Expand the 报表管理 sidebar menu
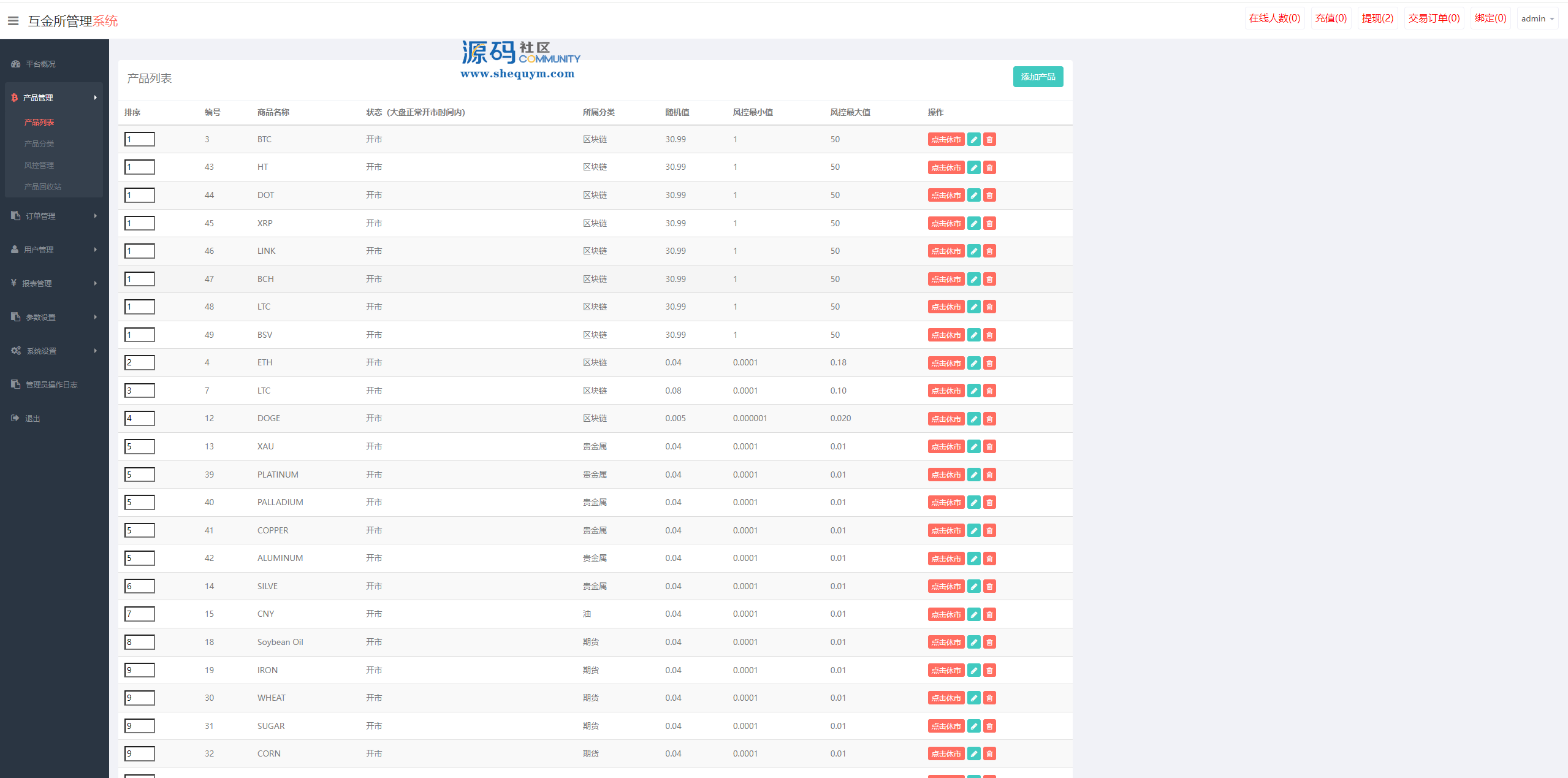The image size is (1568, 778). 54,283
